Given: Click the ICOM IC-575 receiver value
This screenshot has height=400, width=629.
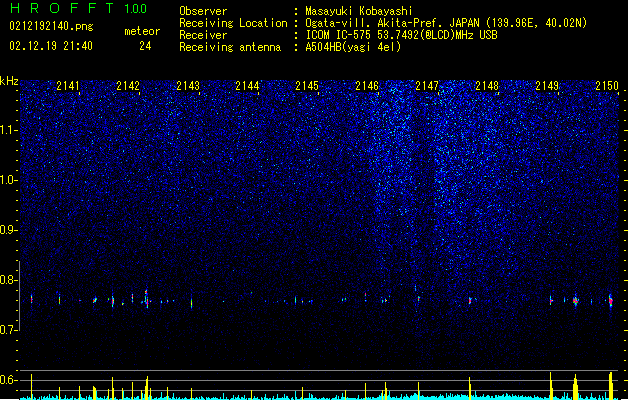Looking at the screenshot, I should tap(402, 35).
